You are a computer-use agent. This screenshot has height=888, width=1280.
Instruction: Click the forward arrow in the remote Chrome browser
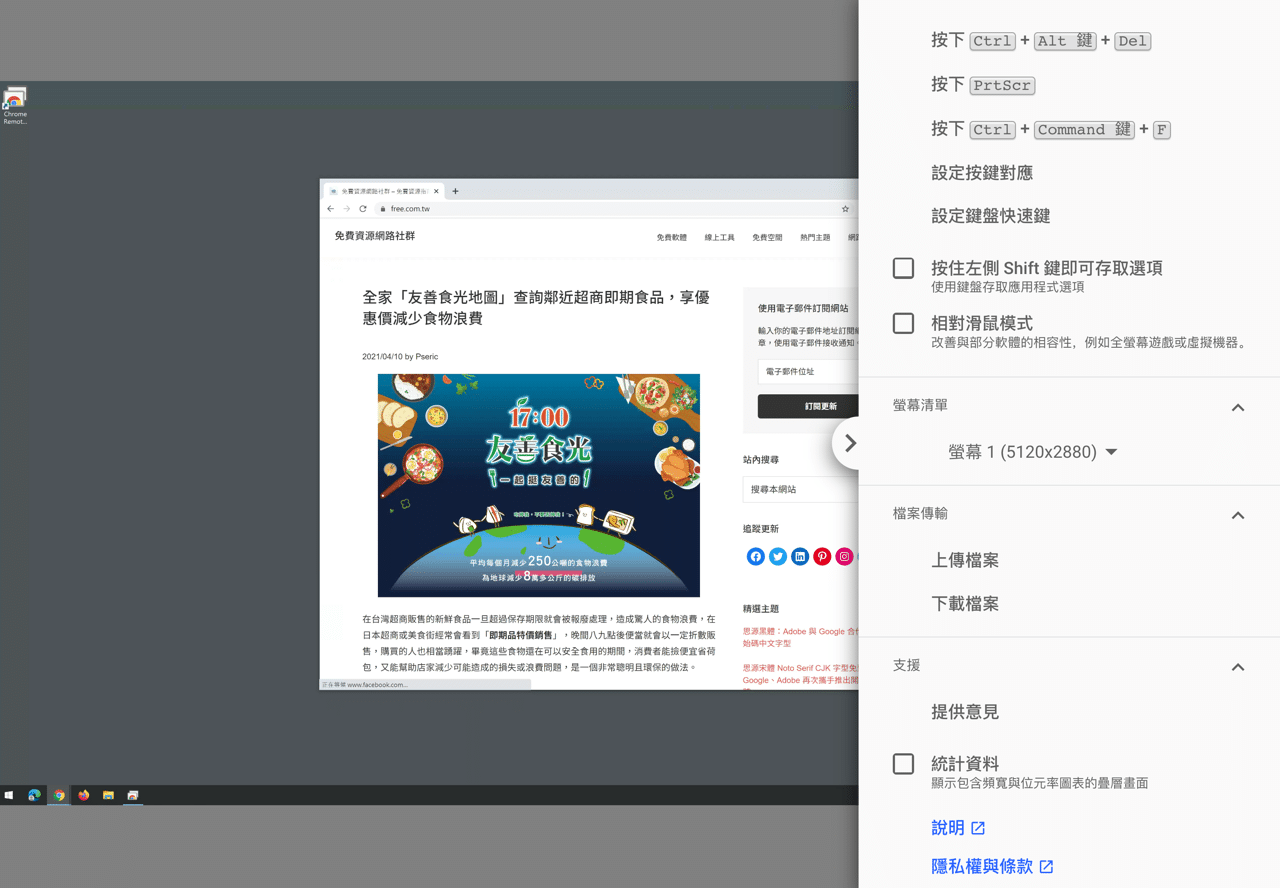(x=347, y=209)
